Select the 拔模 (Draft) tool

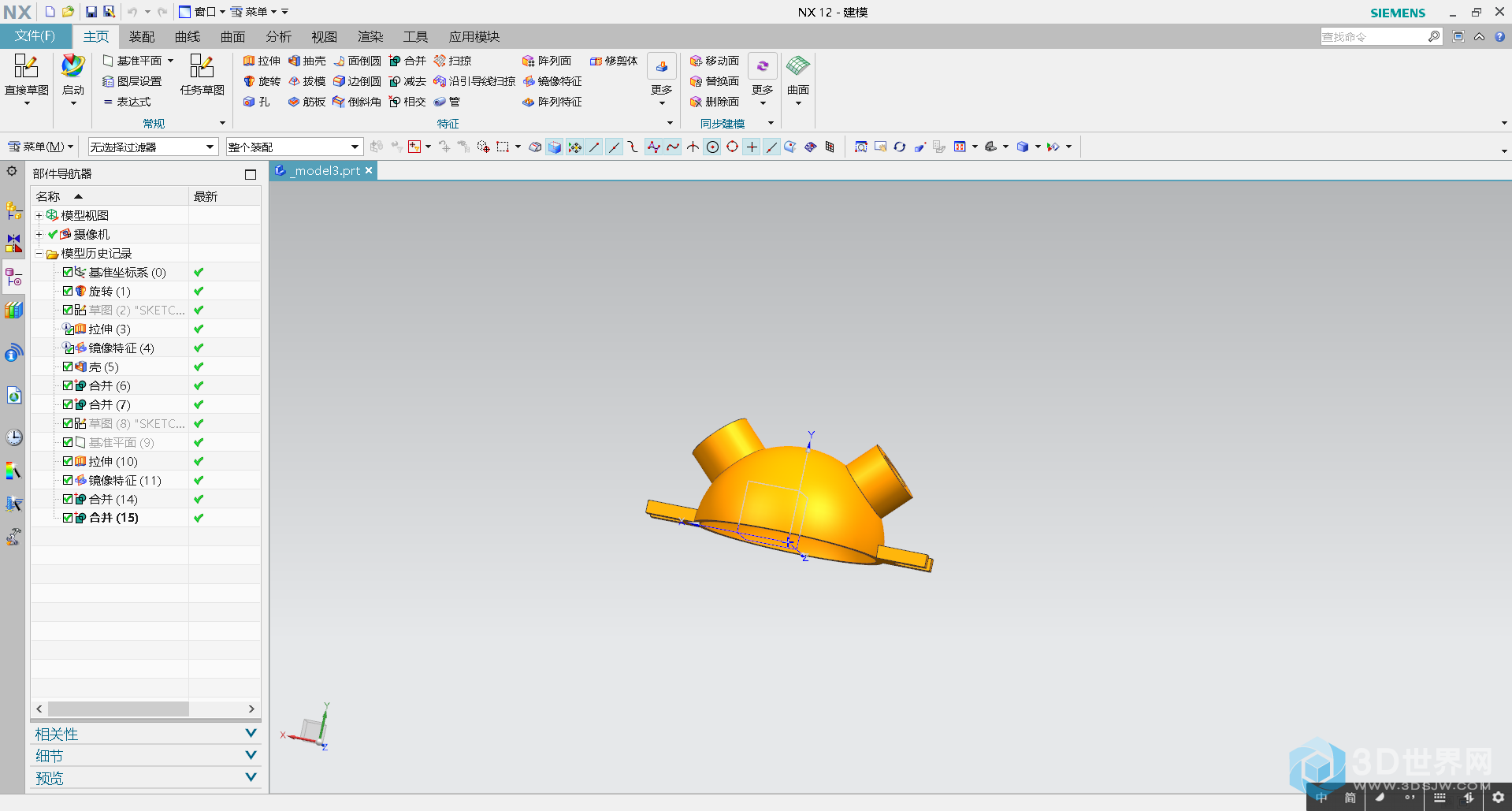(307, 81)
